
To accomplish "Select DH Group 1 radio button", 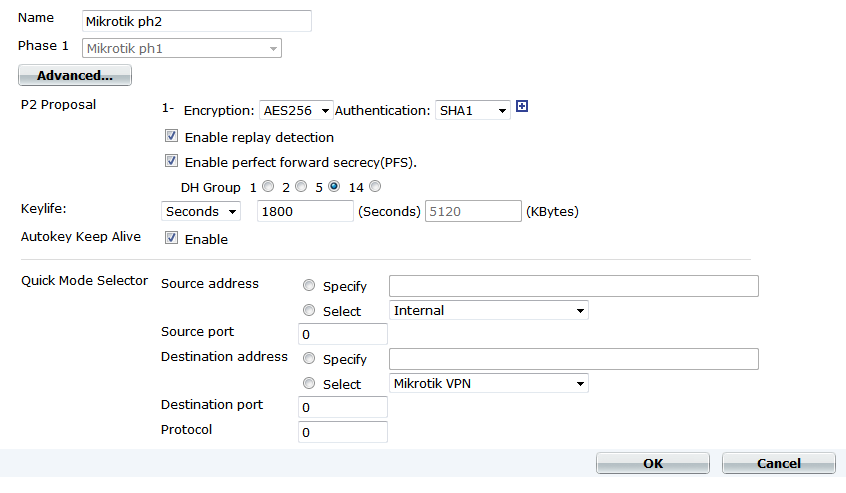I will (x=268, y=186).
